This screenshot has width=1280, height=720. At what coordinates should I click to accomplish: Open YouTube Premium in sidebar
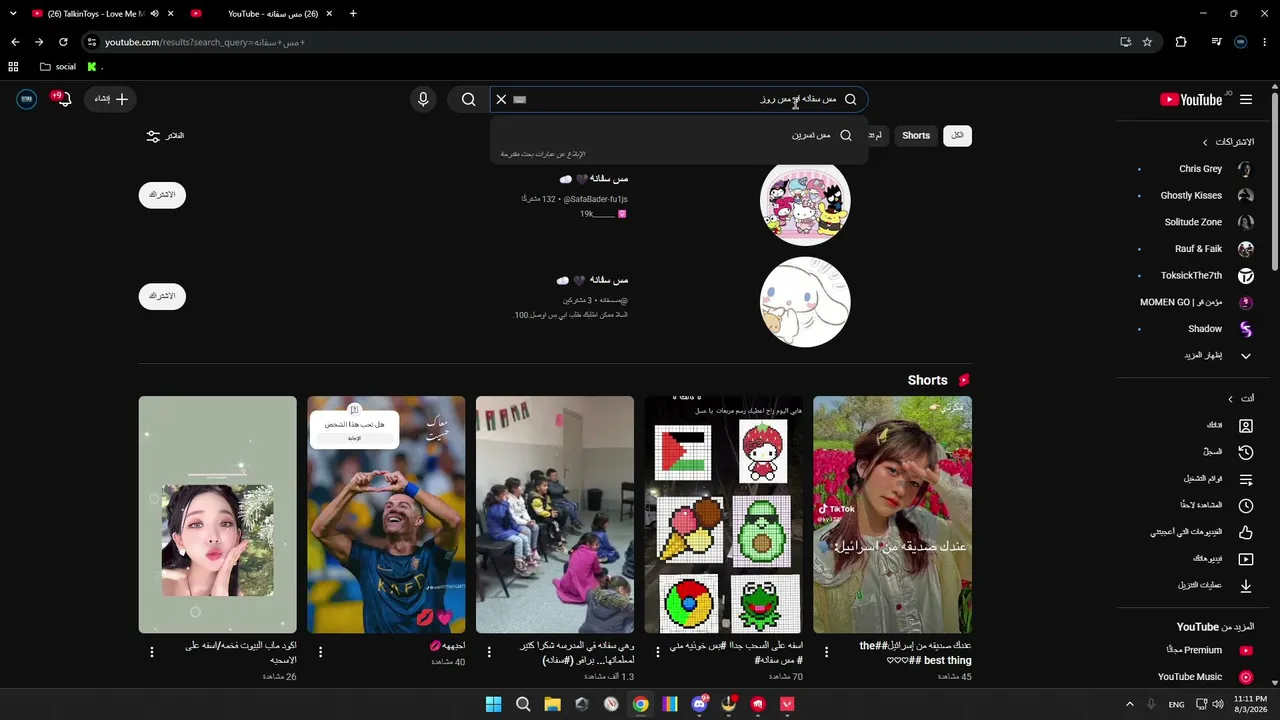pyautogui.click(x=1195, y=650)
